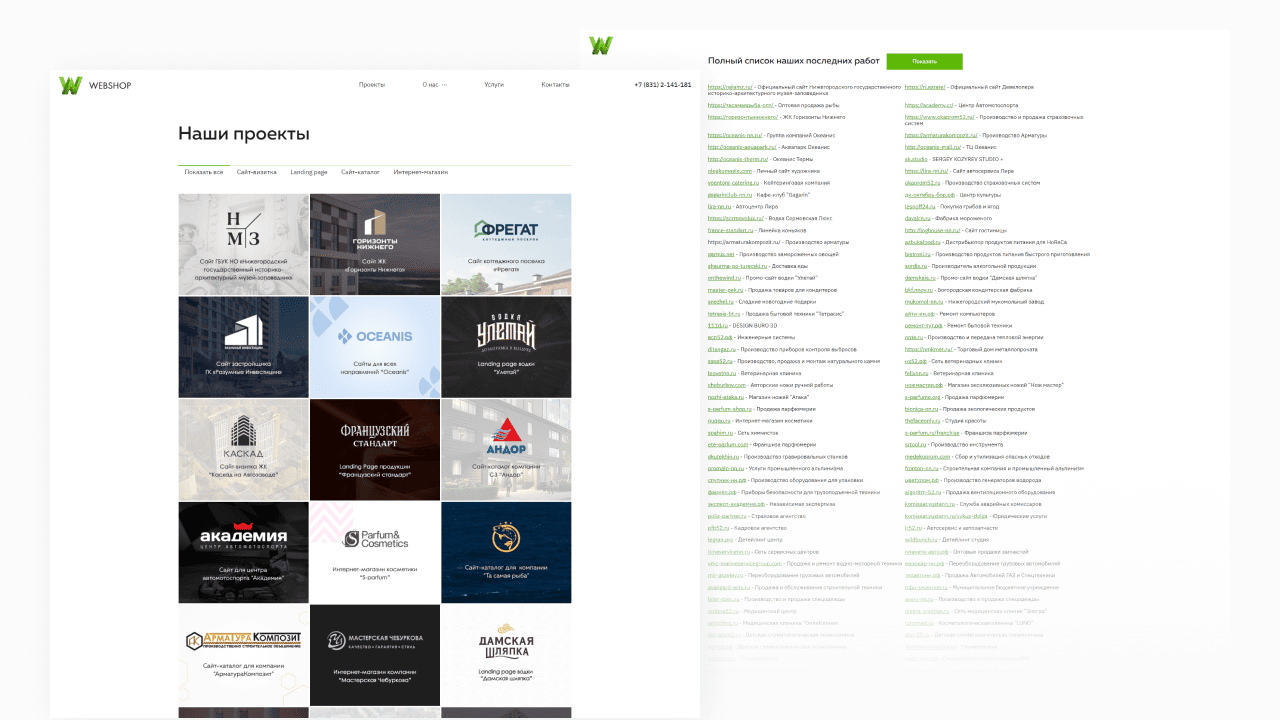The height and width of the screenshot is (720, 1280).
Task: Open the «Горизонты Нижнего» project card
Action: point(375,244)
